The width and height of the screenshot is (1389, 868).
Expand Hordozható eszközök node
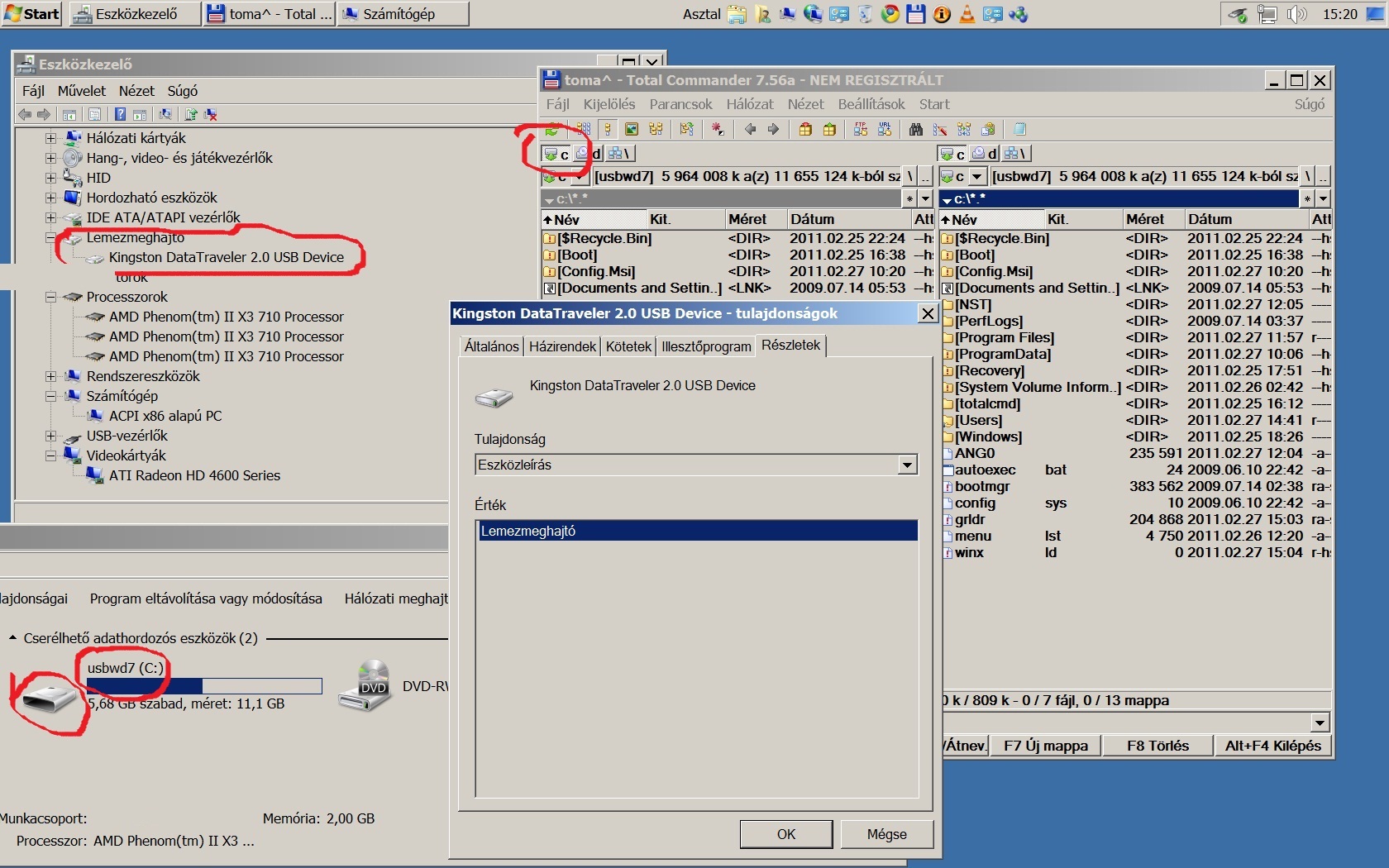pyautogui.click(x=50, y=198)
